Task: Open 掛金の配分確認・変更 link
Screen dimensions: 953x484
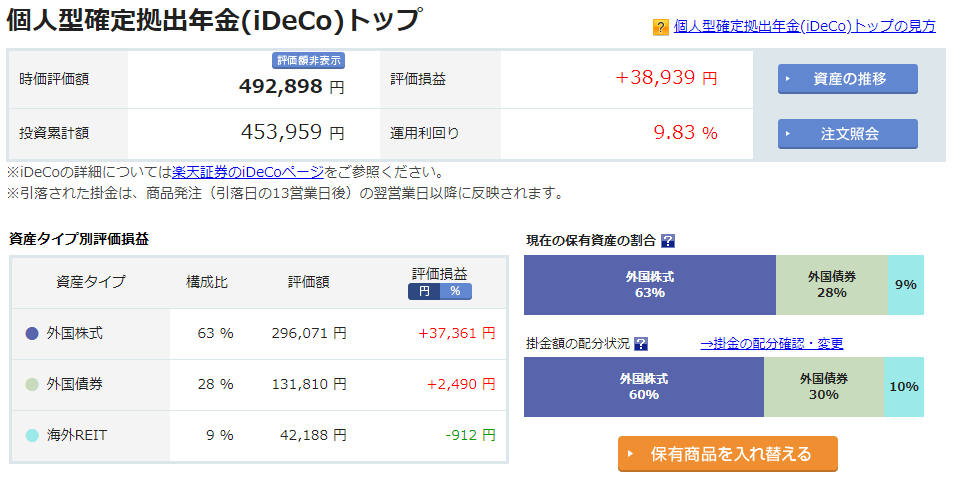Action: click(x=771, y=344)
